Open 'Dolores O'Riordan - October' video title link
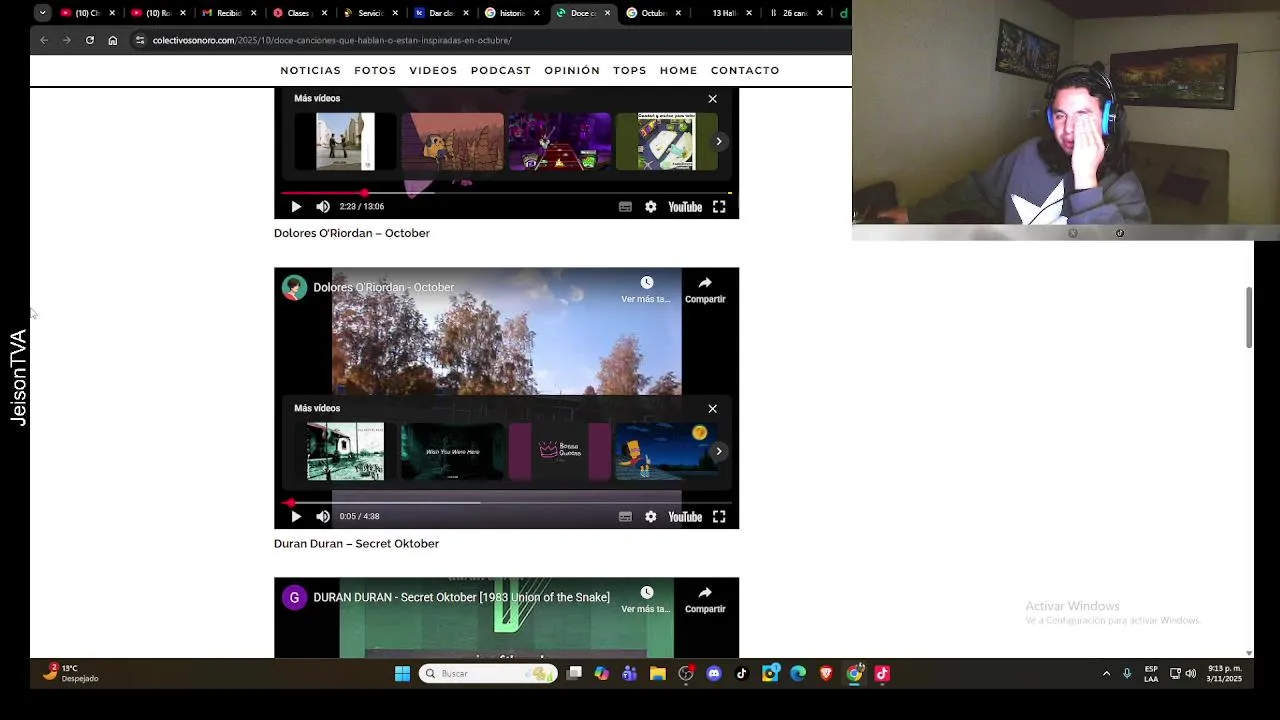The image size is (1280, 720). click(x=383, y=288)
